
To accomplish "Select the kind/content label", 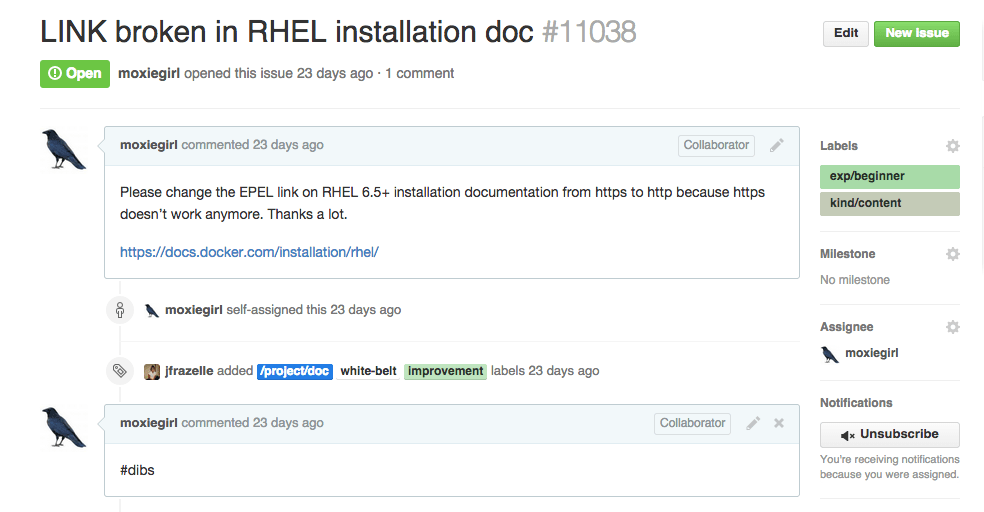I will pyautogui.click(x=889, y=203).
